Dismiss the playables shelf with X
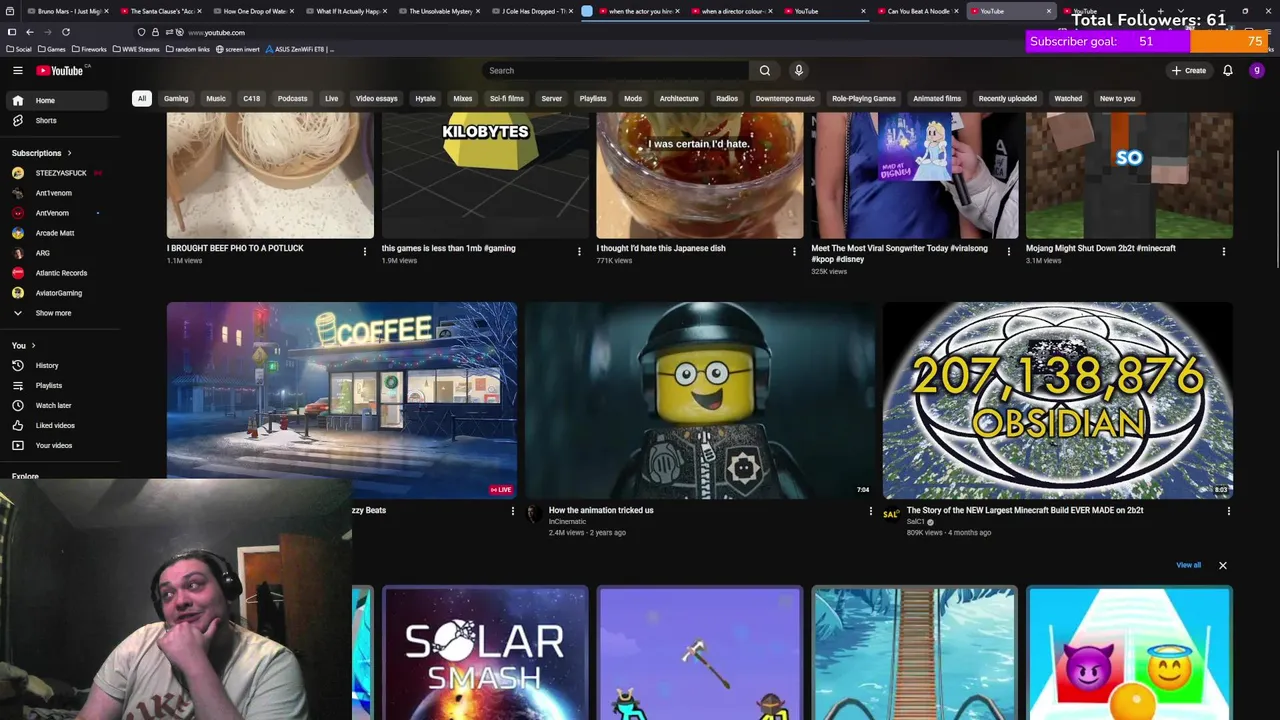 (1222, 565)
